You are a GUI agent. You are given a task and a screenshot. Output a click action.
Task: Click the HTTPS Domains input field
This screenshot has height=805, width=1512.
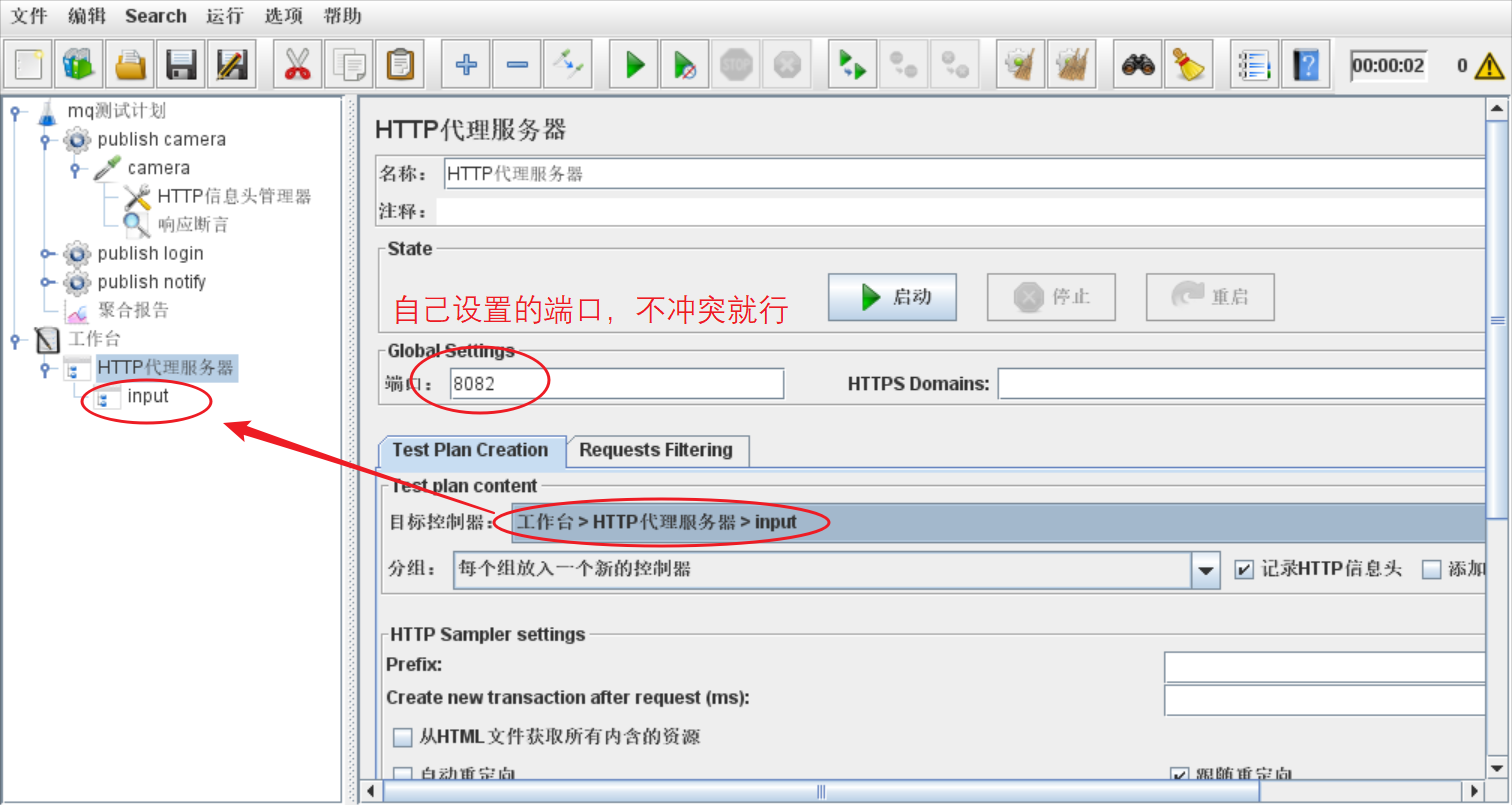1241,384
